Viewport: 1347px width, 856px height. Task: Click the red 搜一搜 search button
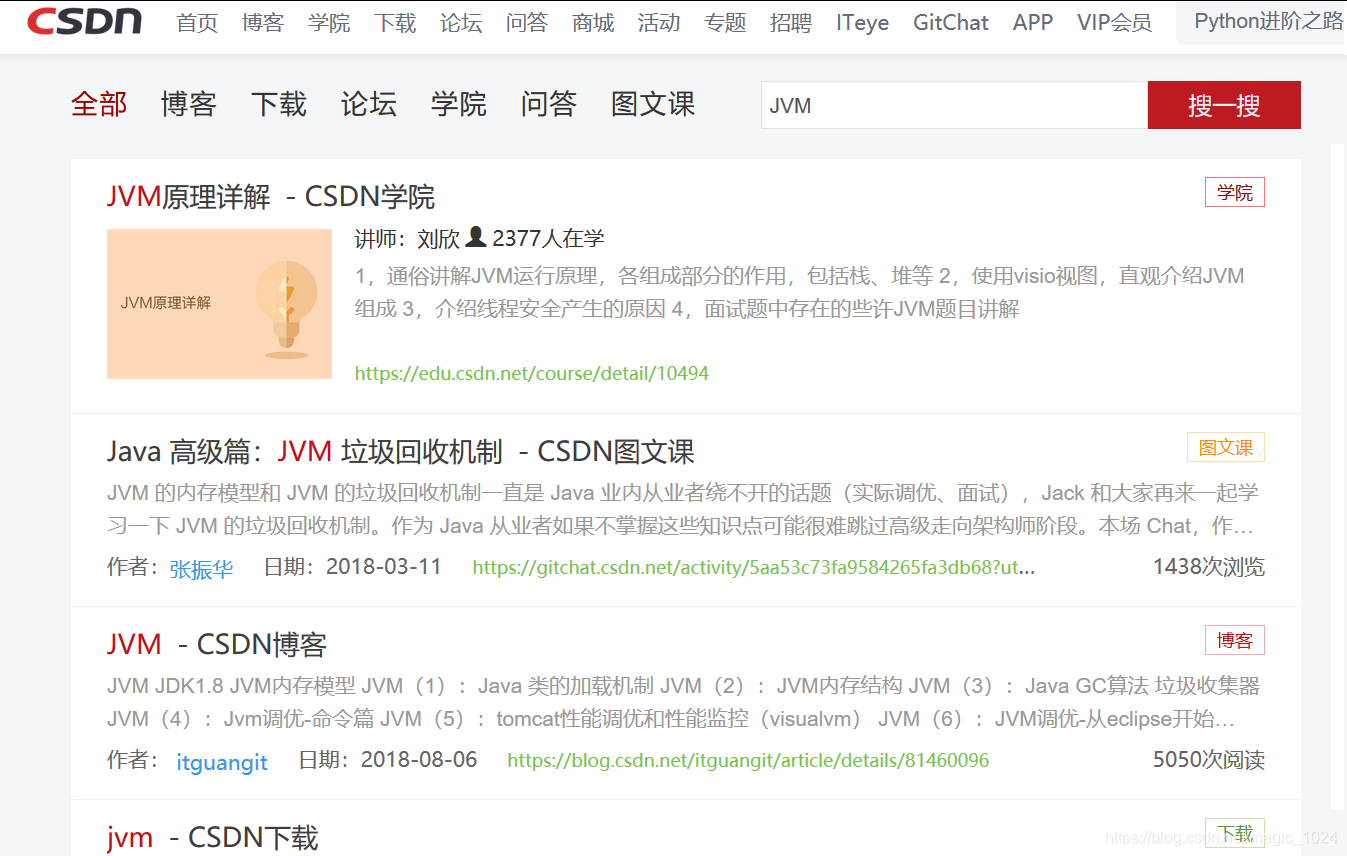click(1224, 105)
